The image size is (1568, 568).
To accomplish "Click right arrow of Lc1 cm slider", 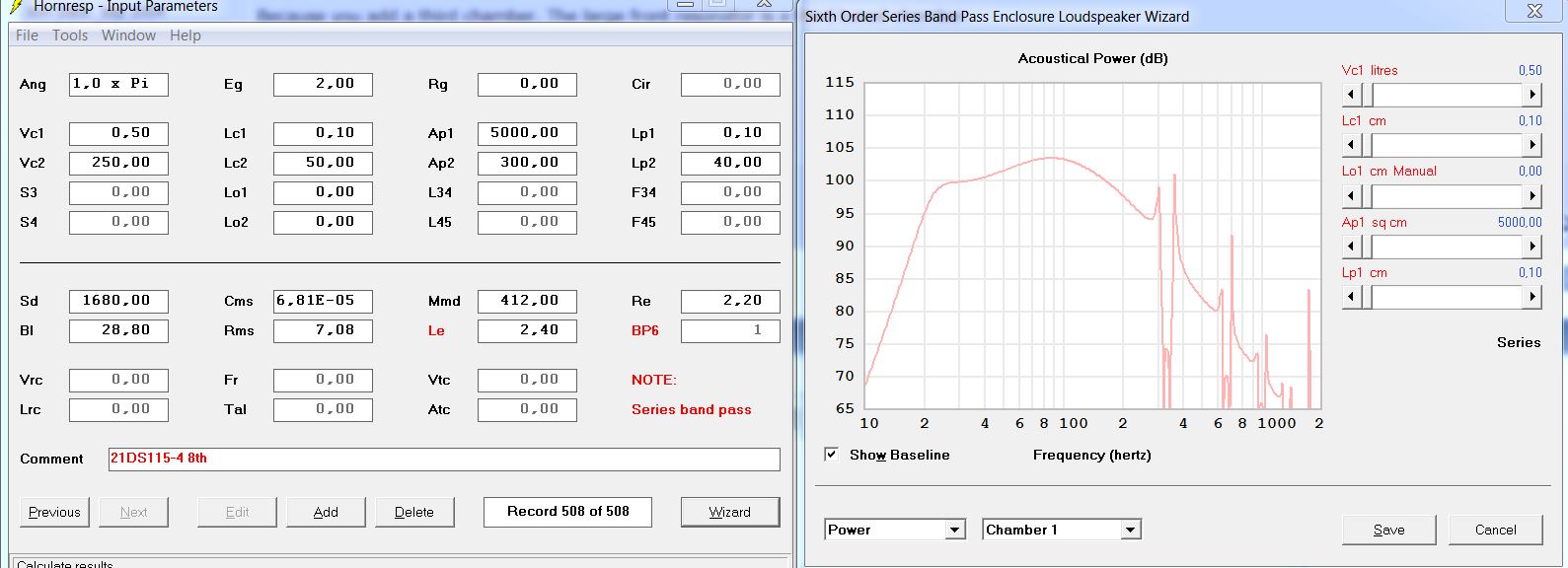I will point(1531,145).
